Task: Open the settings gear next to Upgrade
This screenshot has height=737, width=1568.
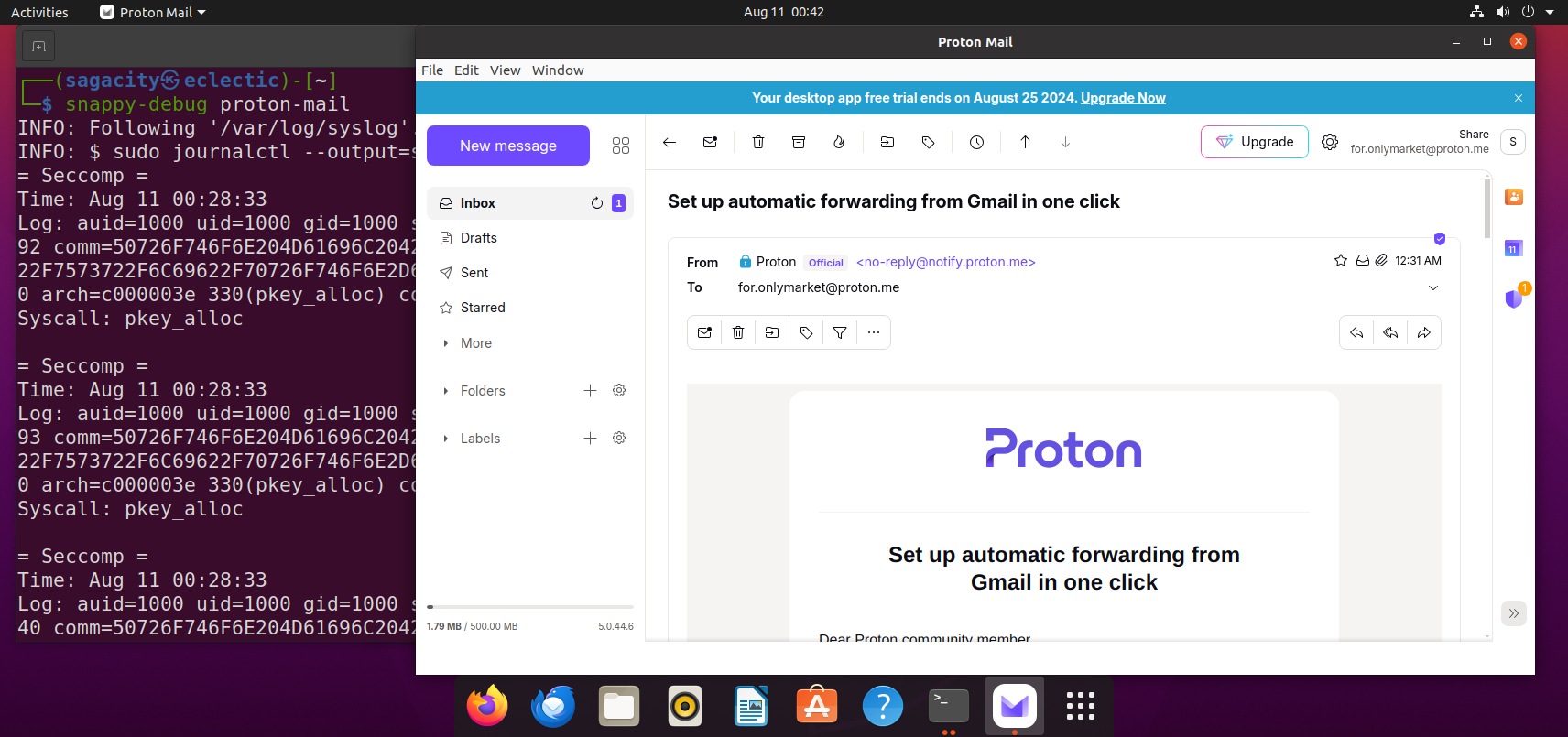Action: point(1330,142)
